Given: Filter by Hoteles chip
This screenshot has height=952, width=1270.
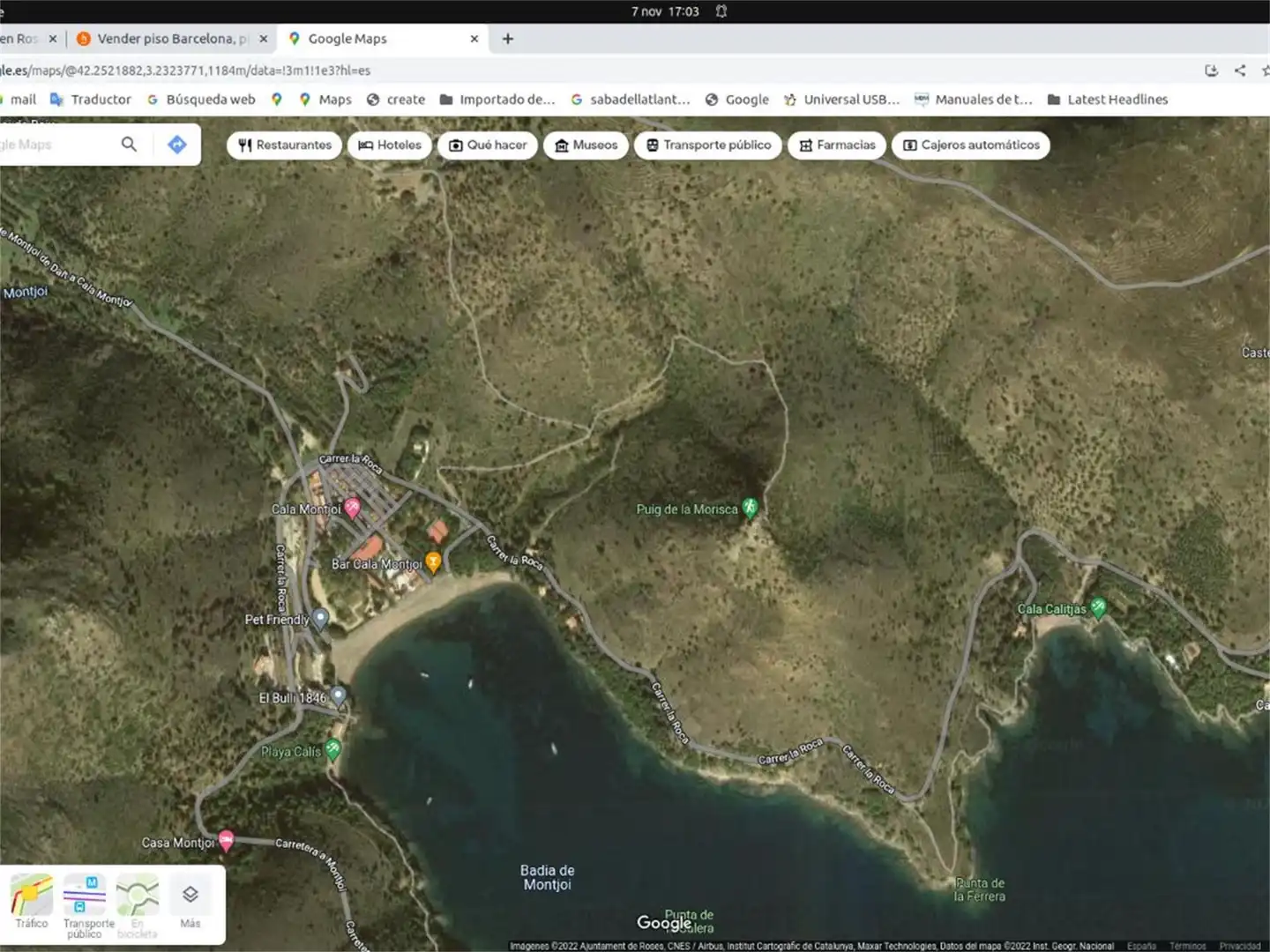Looking at the screenshot, I should click(389, 145).
